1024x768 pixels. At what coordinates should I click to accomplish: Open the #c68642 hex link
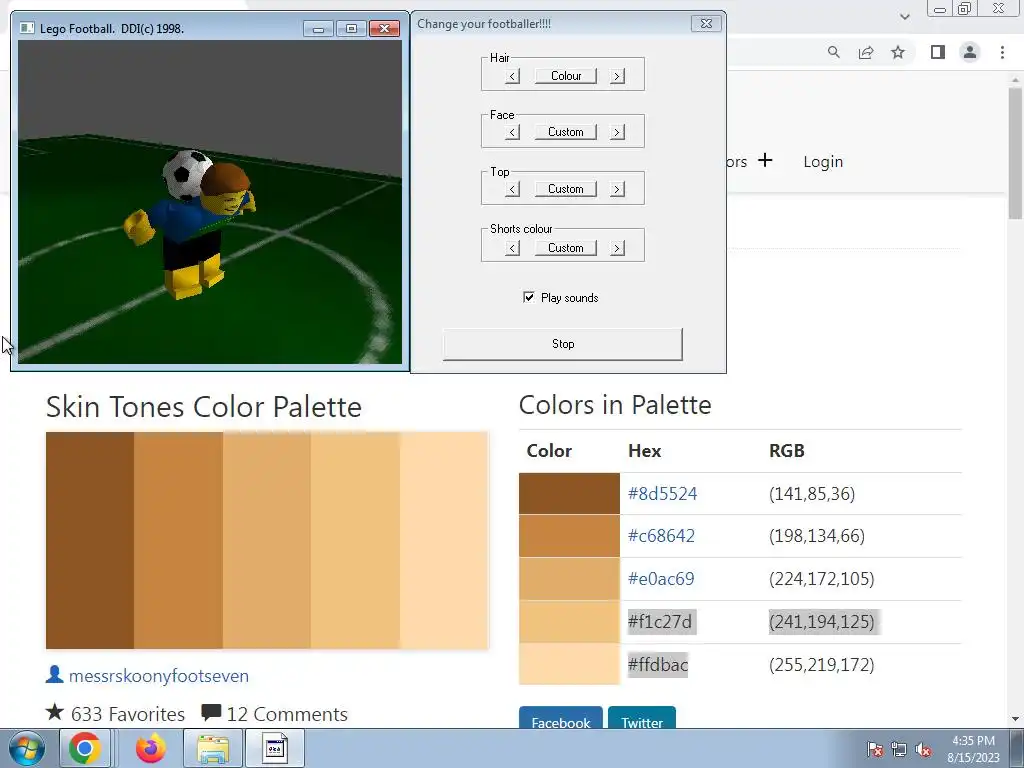(x=661, y=536)
